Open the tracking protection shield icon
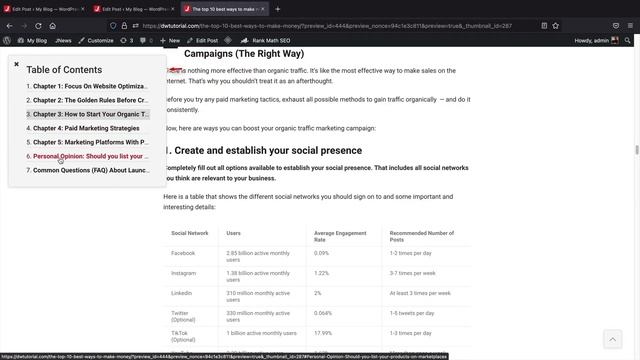 point(113,26)
